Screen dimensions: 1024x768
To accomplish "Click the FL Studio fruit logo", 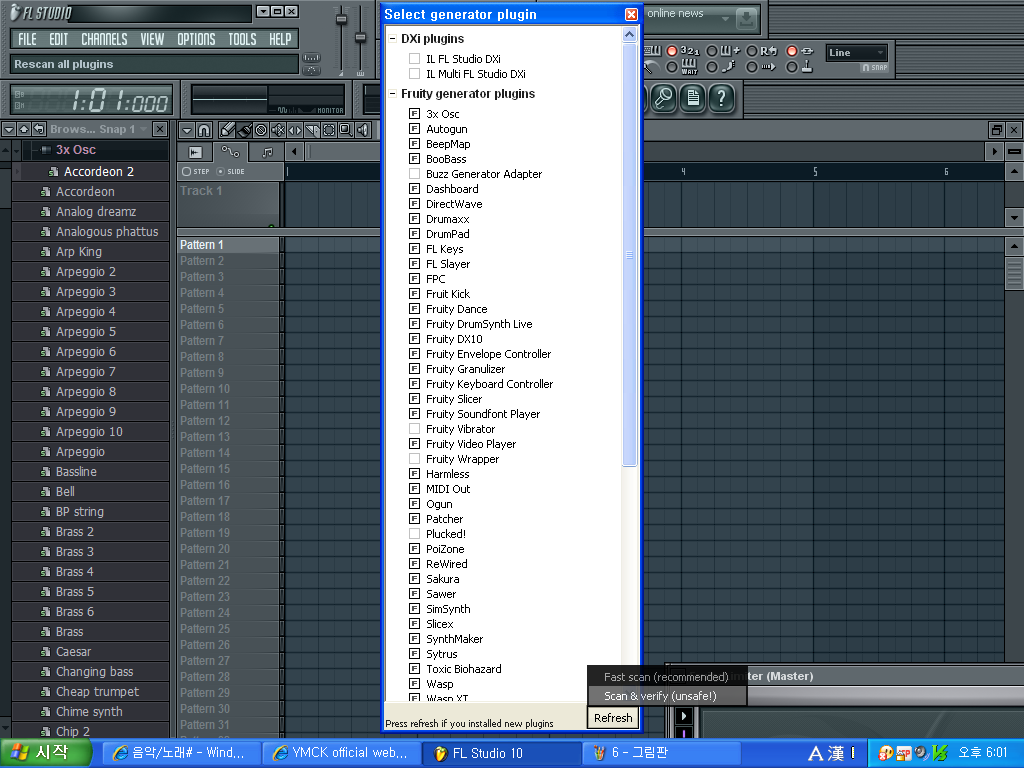I will [x=16, y=12].
